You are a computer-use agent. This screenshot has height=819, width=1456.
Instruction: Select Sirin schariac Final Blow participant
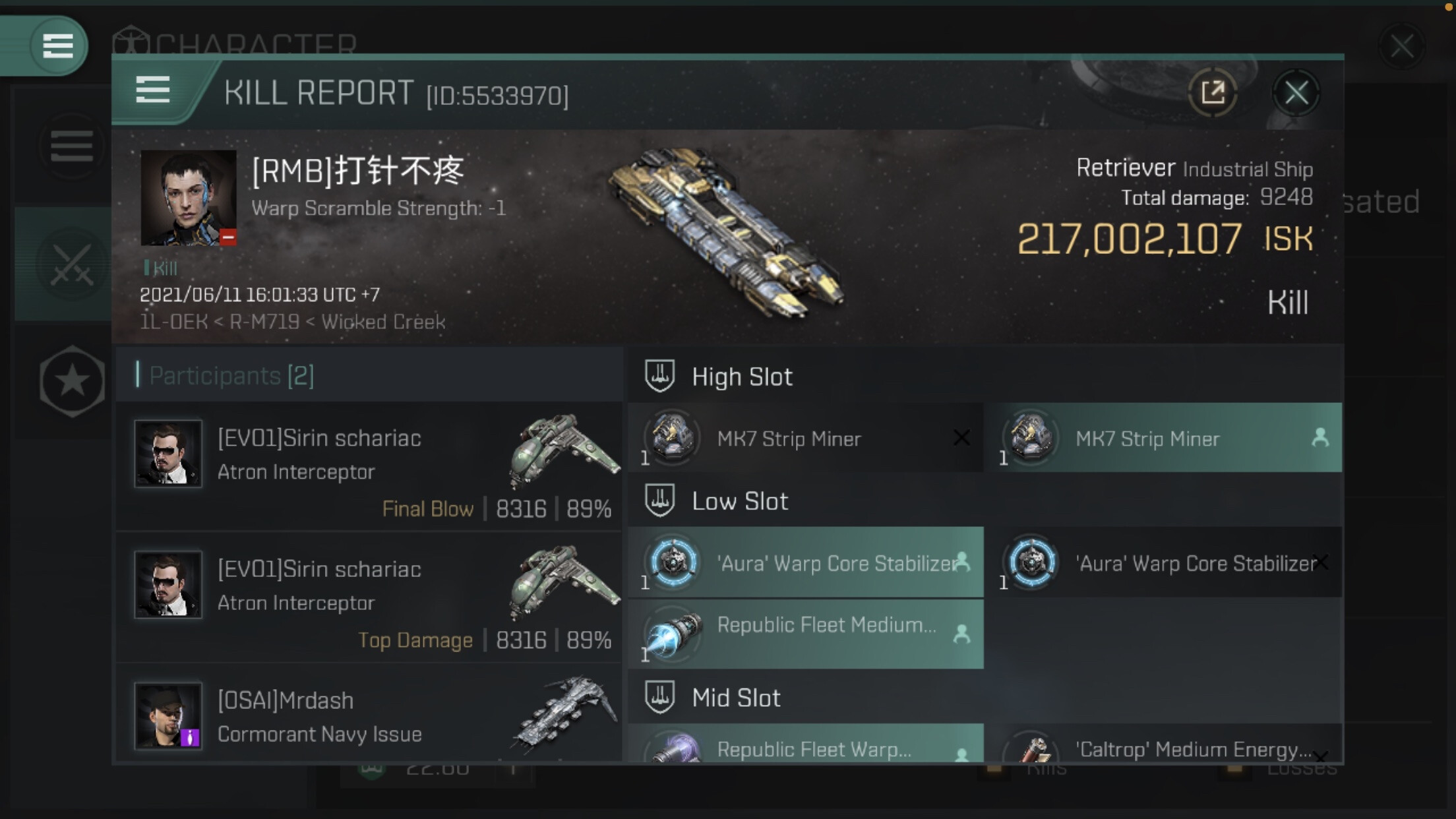pyautogui.click(x=369, y=466)
